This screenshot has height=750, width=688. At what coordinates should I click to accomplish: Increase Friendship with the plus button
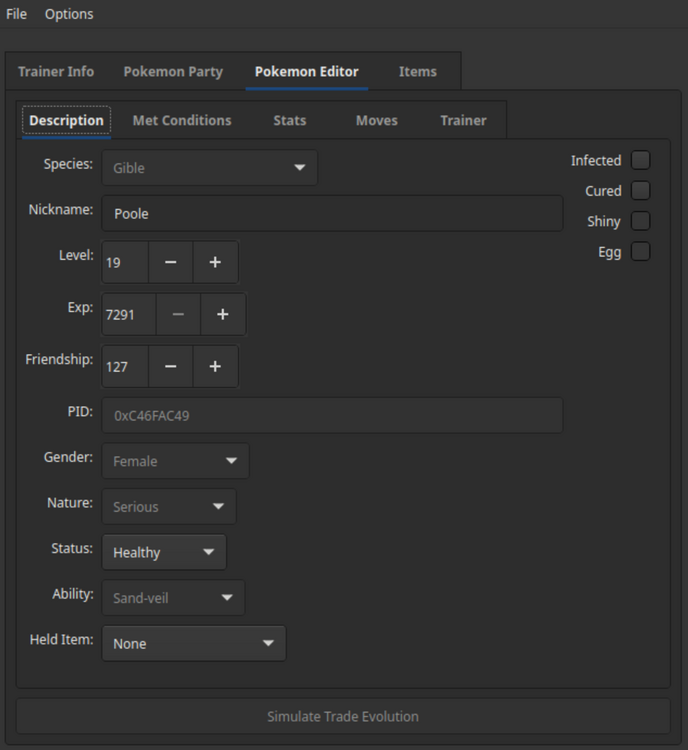coord(215,367)
